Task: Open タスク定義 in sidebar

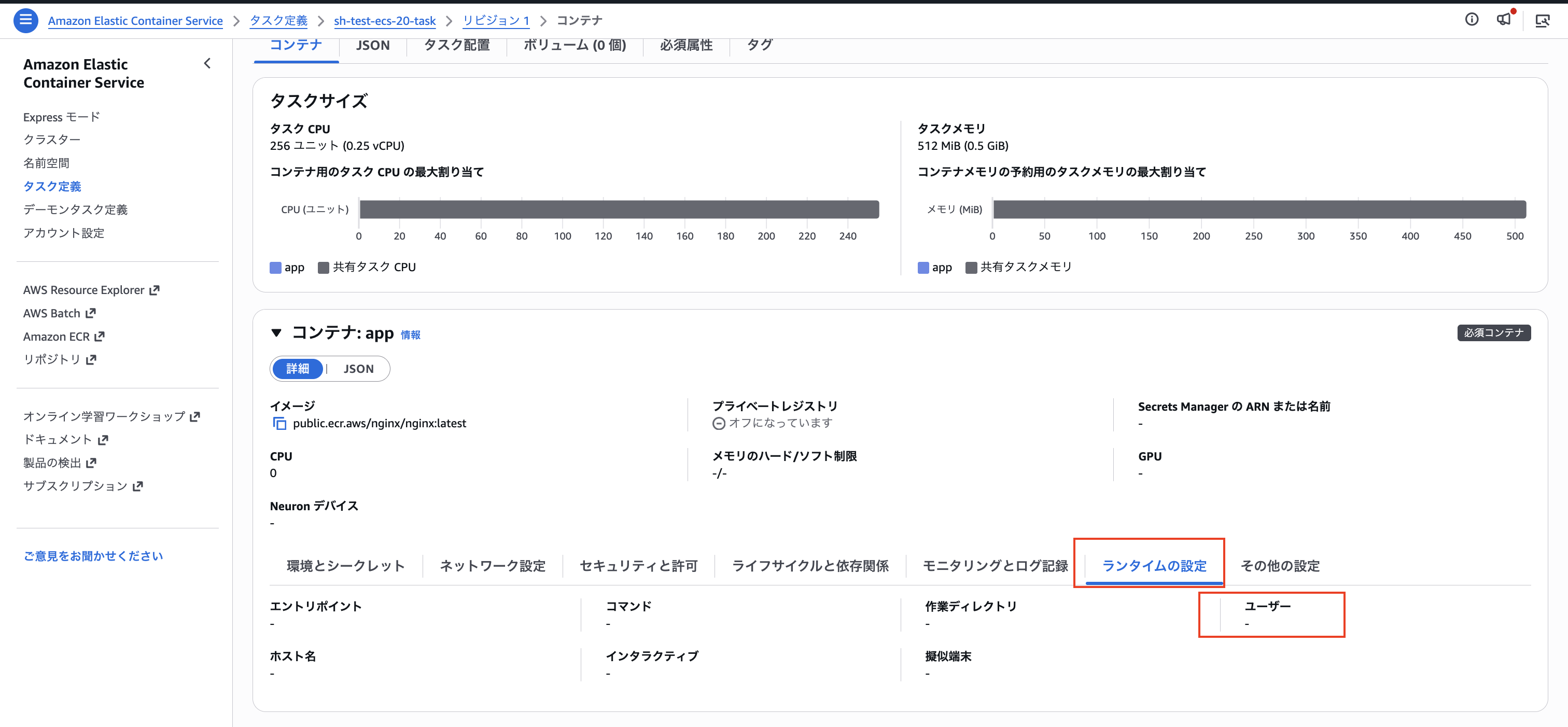Action: tap(52, 186)
